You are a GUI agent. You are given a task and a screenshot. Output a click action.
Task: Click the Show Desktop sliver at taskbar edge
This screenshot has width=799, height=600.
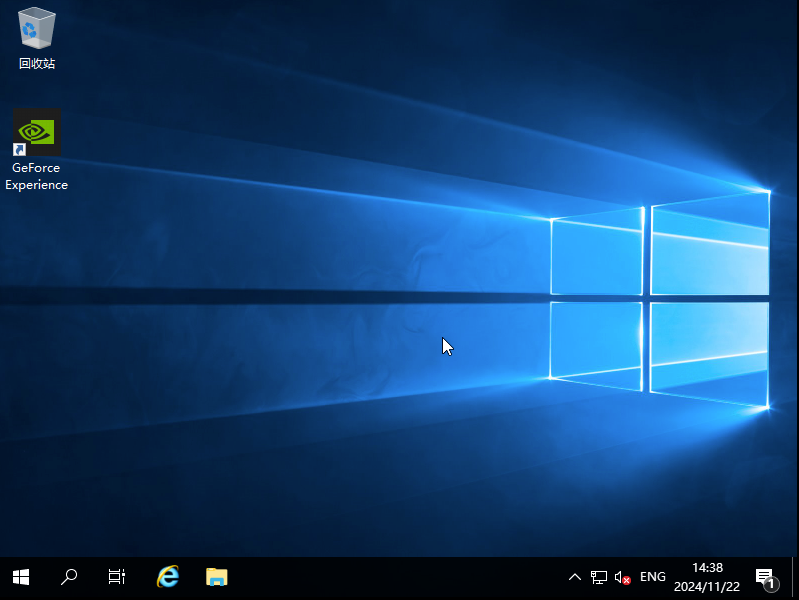click(795, 577)
